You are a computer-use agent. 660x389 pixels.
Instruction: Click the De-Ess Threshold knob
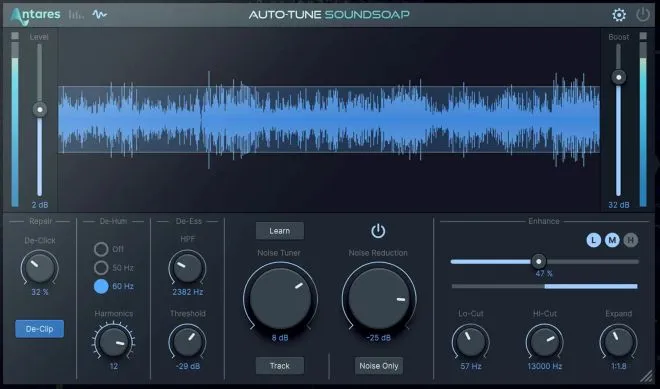tap(187, 342)
